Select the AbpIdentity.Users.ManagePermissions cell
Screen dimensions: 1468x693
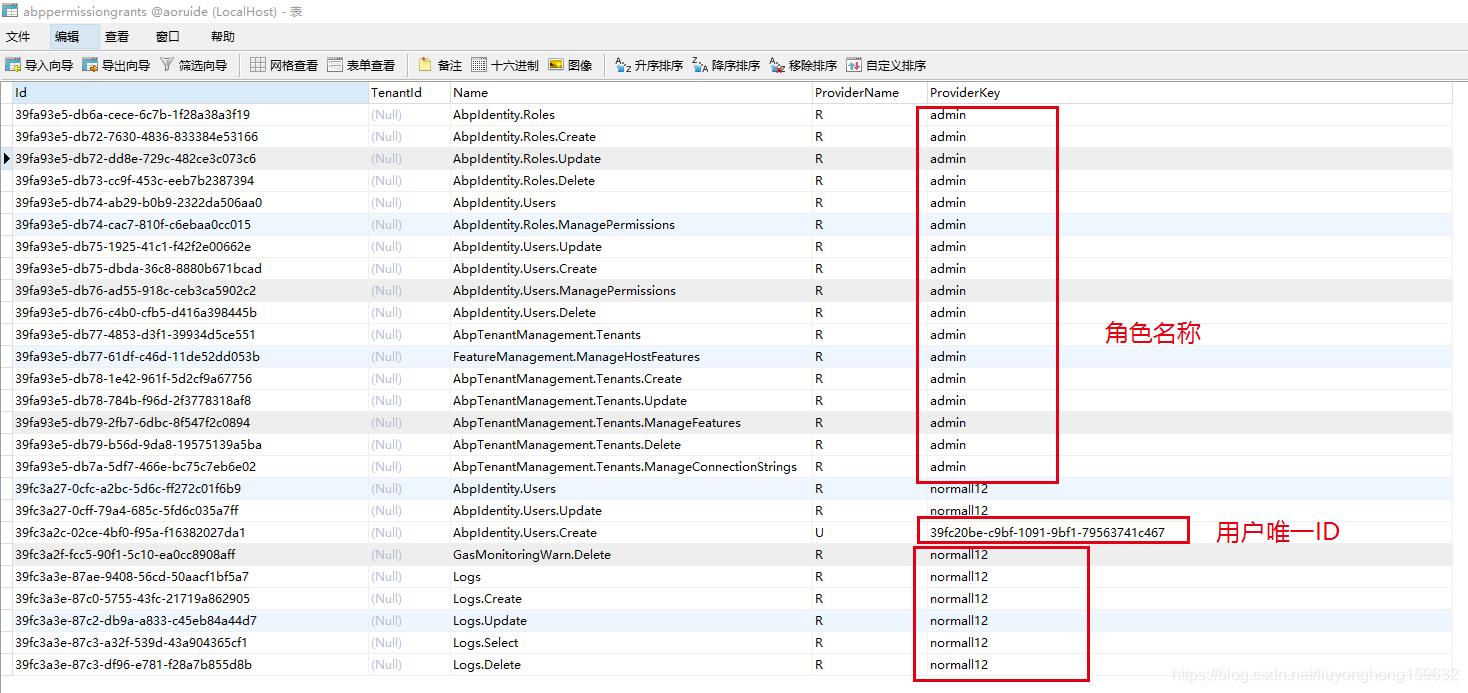[631, 290]
